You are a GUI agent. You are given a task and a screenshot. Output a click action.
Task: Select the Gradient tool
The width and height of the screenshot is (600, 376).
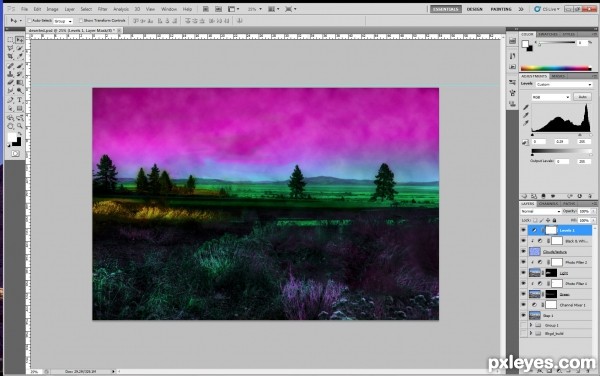20,82
